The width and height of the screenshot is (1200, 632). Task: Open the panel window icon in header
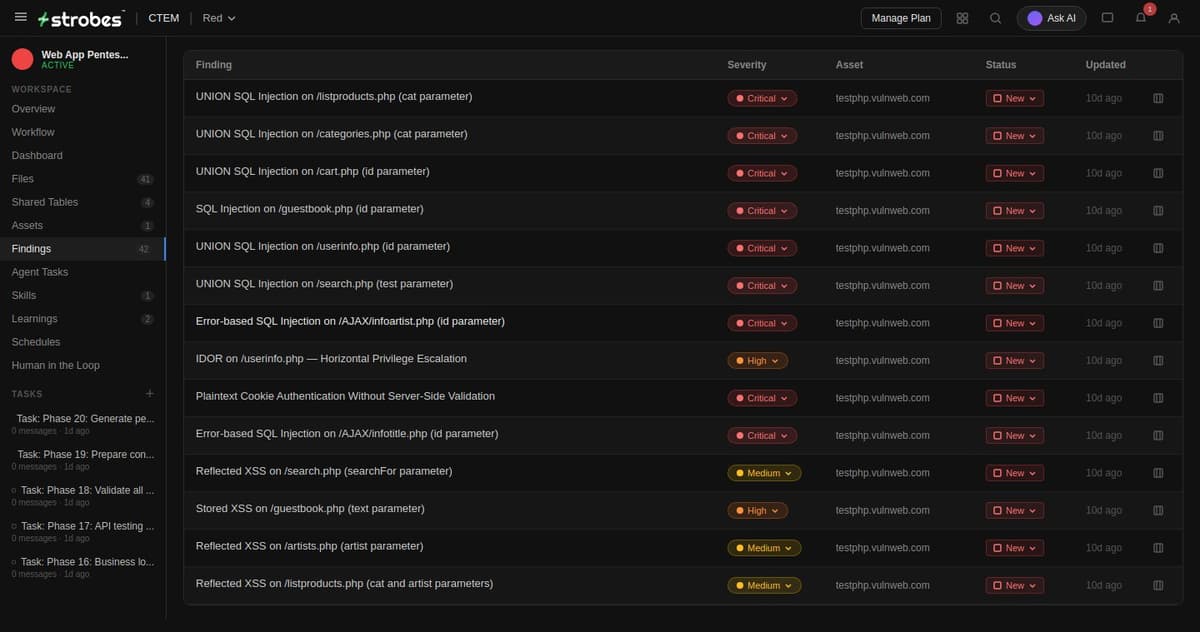pyautogui.click(x=1107, y=18)
